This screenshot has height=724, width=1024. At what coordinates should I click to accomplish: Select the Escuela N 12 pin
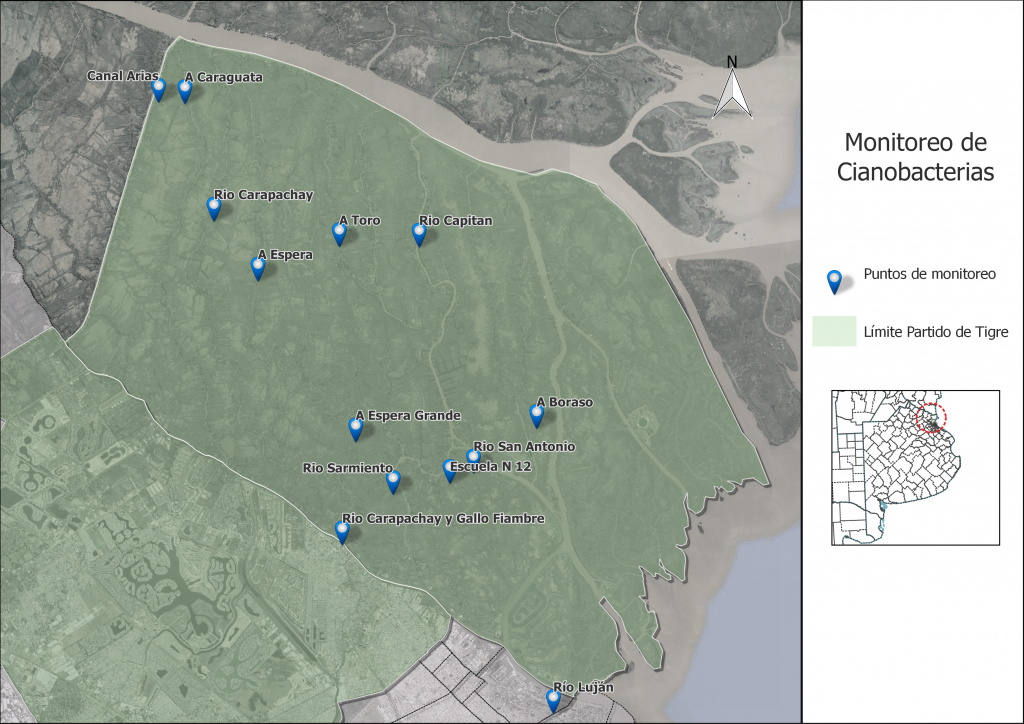[x=449, y=471]
